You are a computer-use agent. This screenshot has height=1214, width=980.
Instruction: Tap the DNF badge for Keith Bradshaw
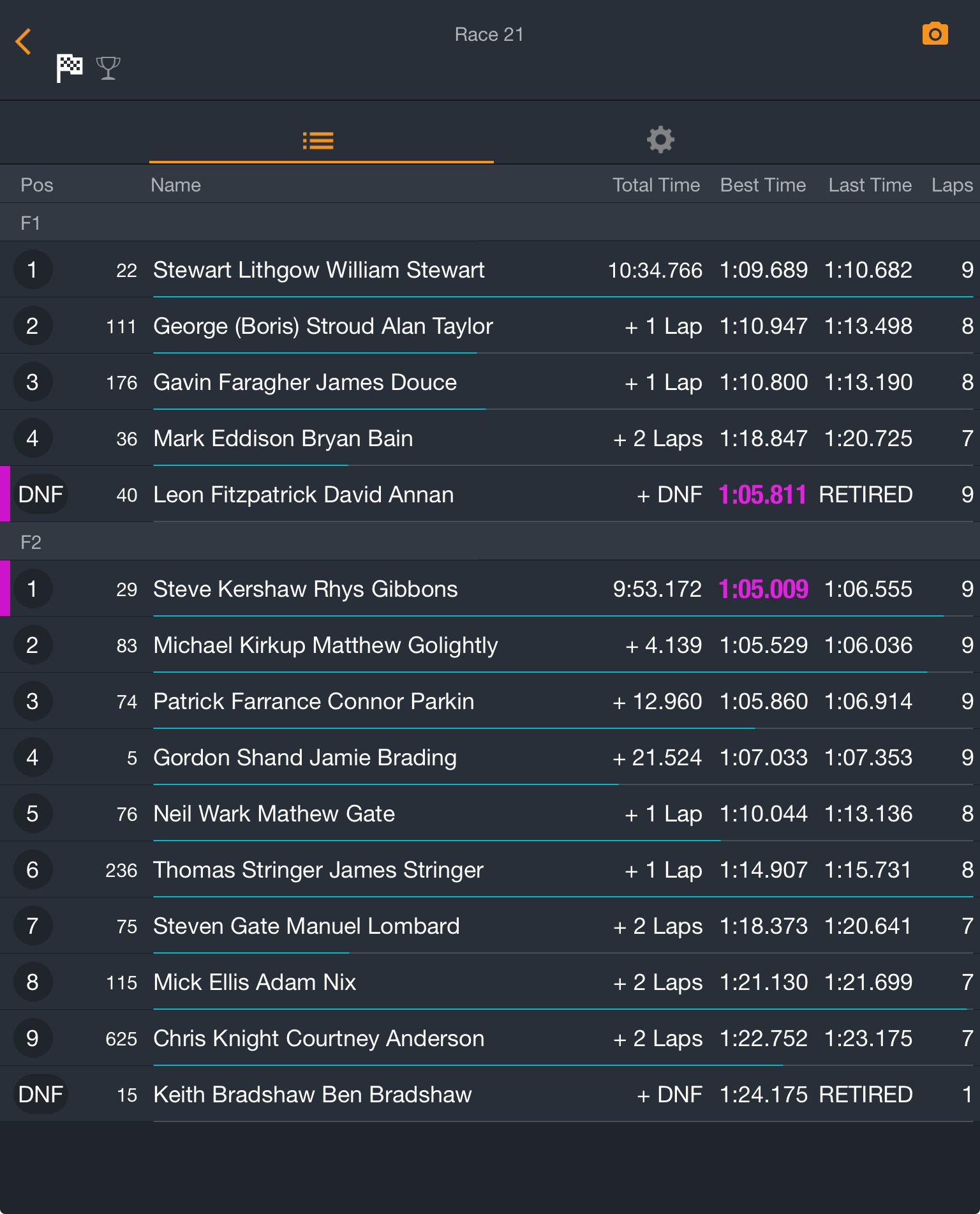(41, 1095)
